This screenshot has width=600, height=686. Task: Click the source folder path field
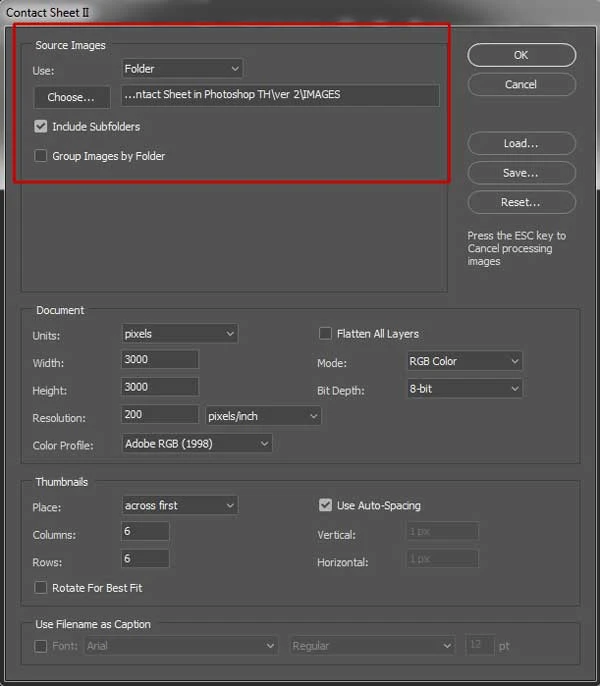pos(280,95)
